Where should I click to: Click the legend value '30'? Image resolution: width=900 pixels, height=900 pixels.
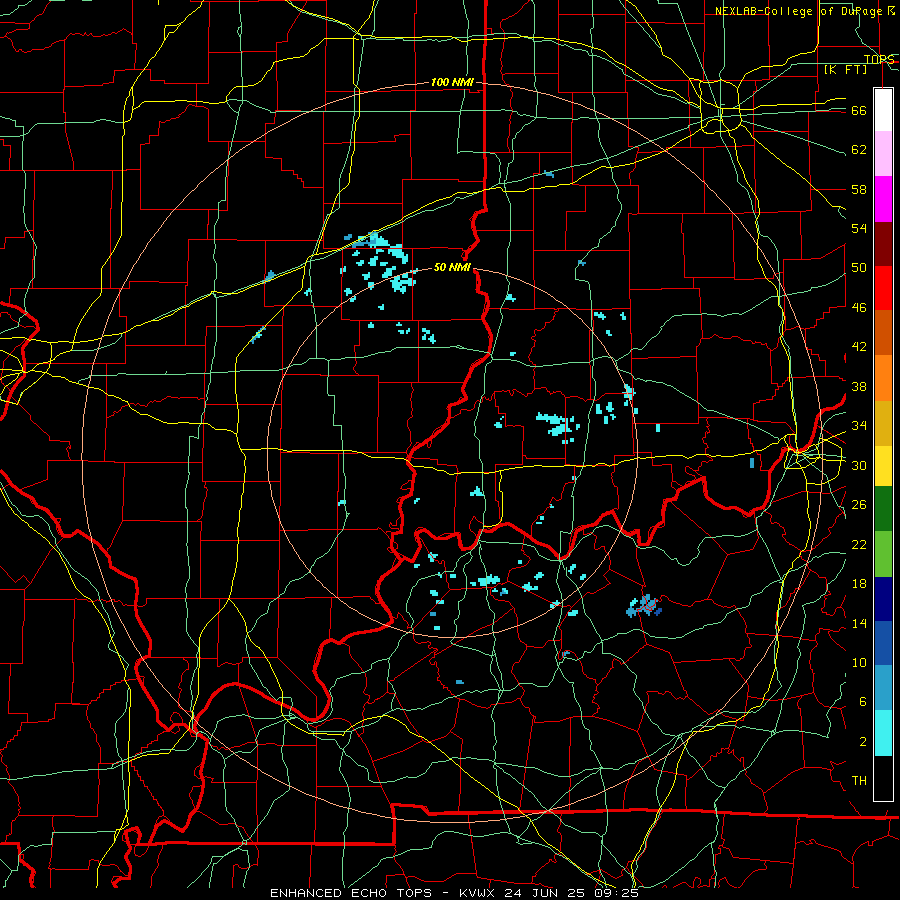[859, 465]
